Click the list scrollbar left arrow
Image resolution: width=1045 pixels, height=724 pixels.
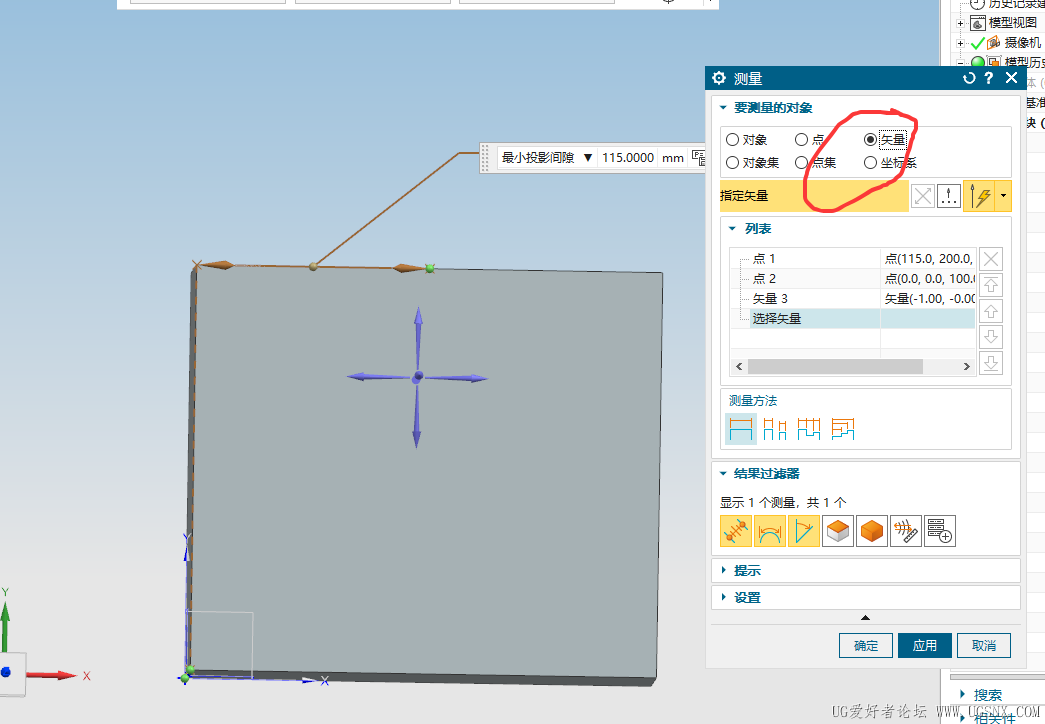738,367
